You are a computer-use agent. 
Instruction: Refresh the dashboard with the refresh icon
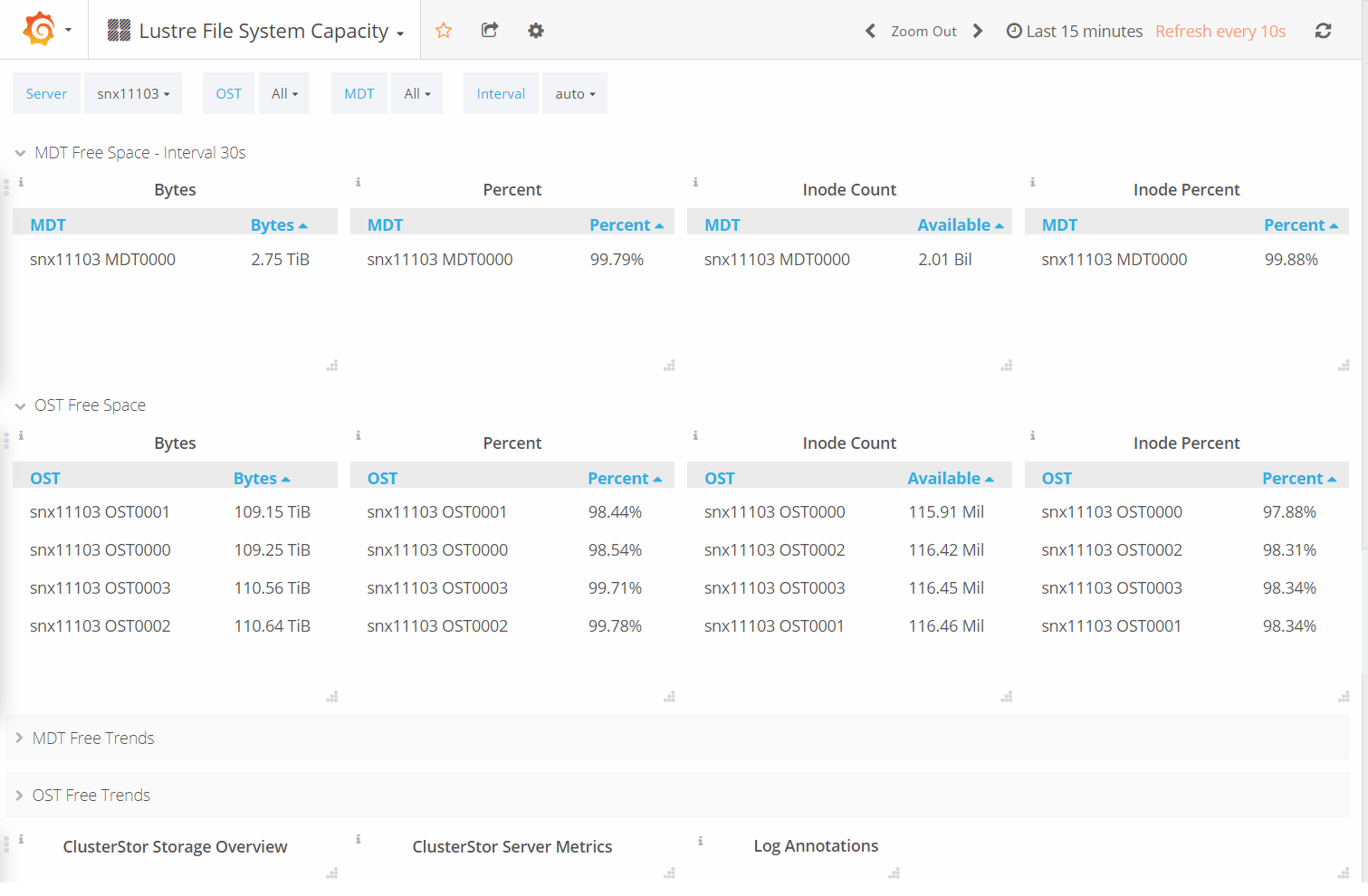(x=1323, y=30)
